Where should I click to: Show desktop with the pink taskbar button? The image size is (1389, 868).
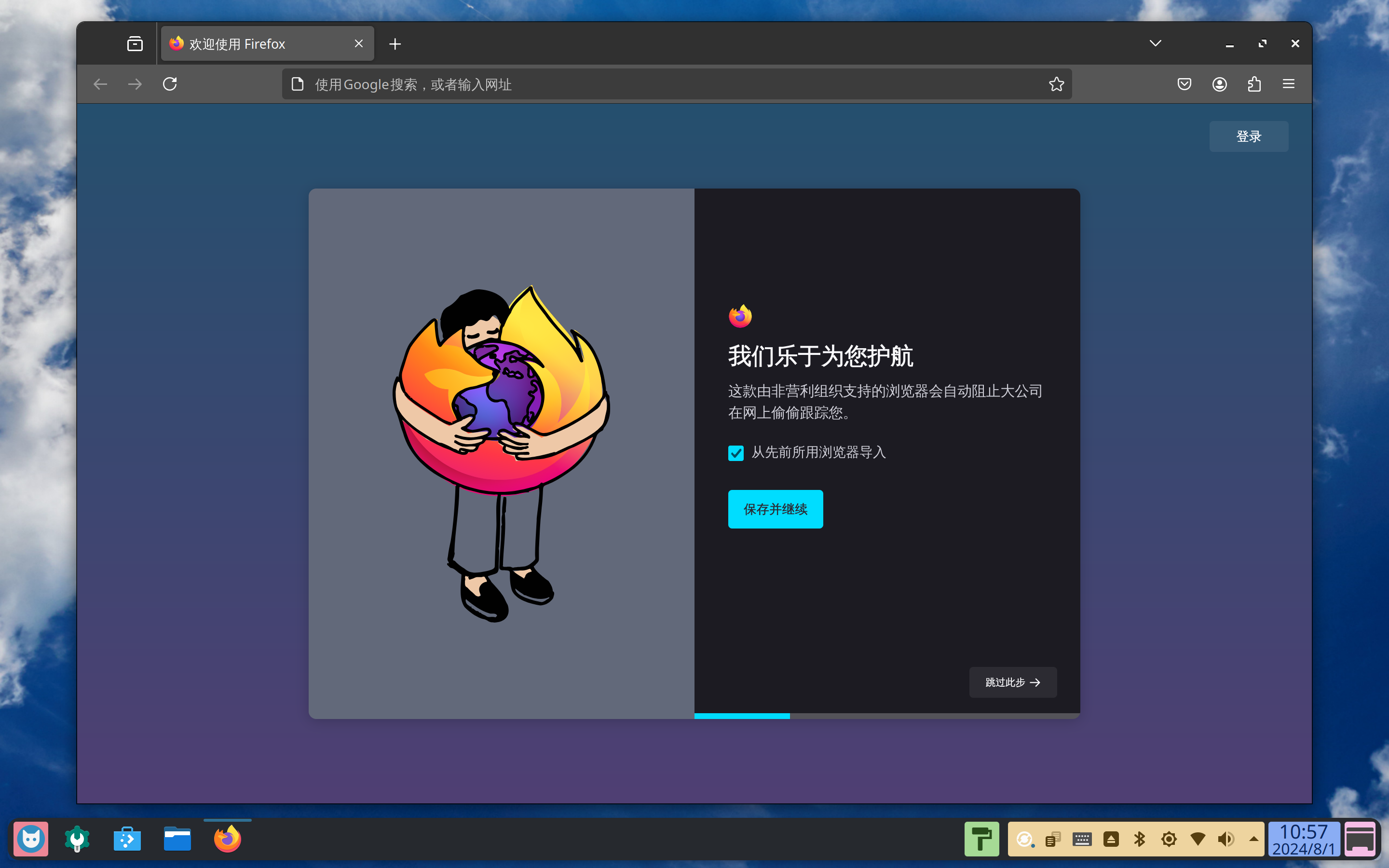(x=1360, y=839)
